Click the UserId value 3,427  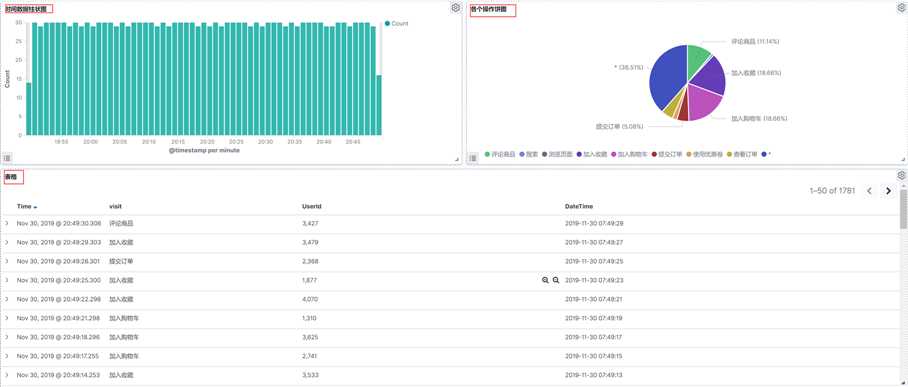tap(310, 223)
